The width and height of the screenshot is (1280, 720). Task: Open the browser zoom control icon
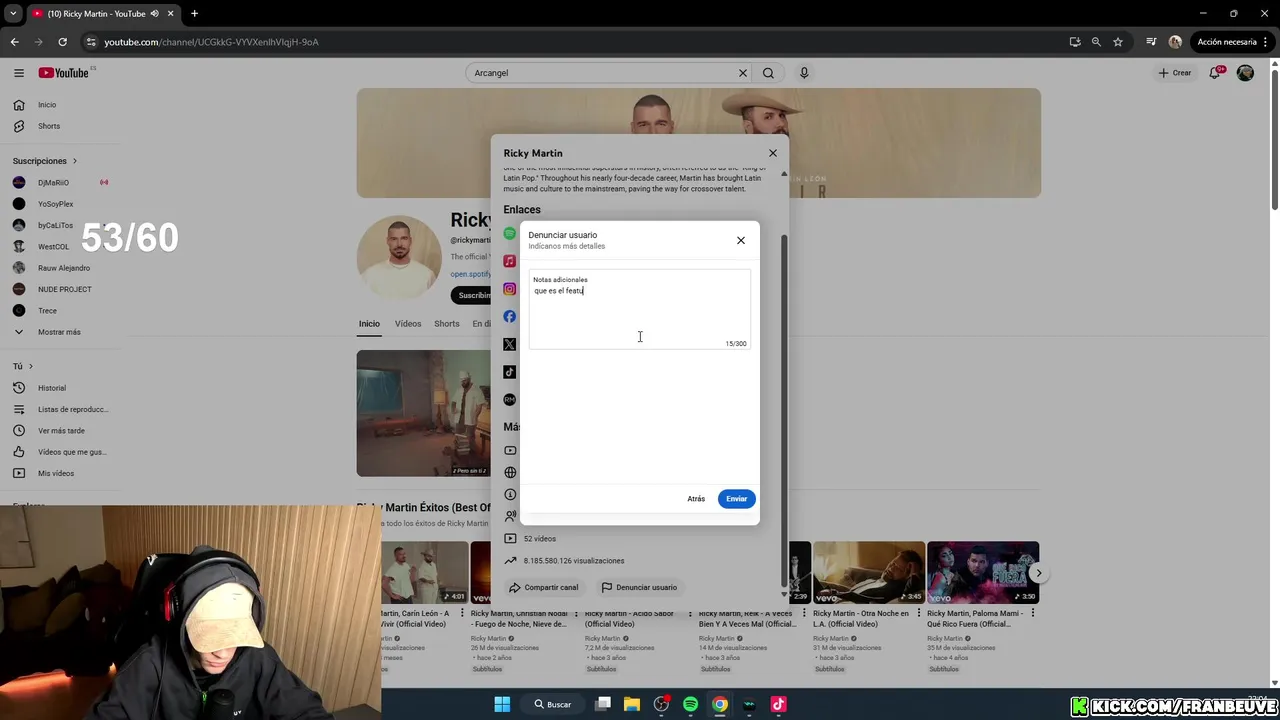(x=1096, y=42)
